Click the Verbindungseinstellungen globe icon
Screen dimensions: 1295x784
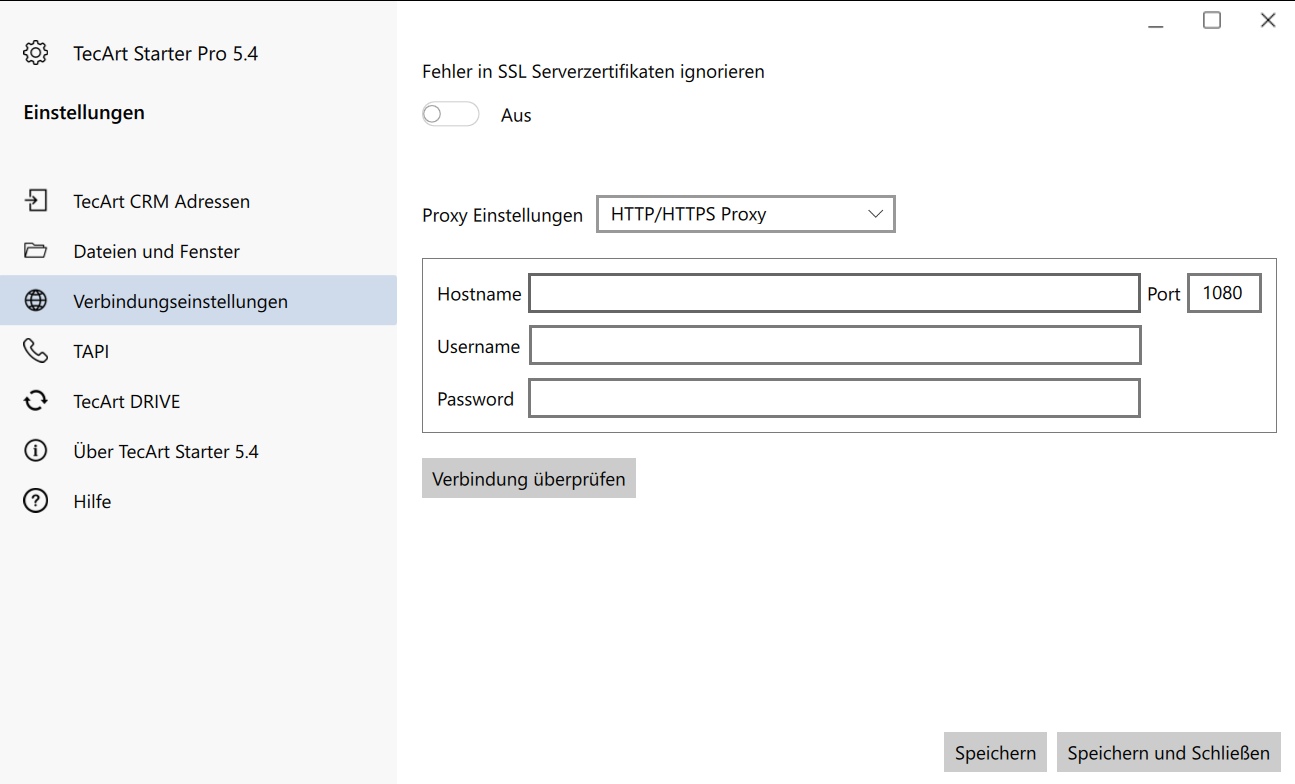click(x=36, y=301)
